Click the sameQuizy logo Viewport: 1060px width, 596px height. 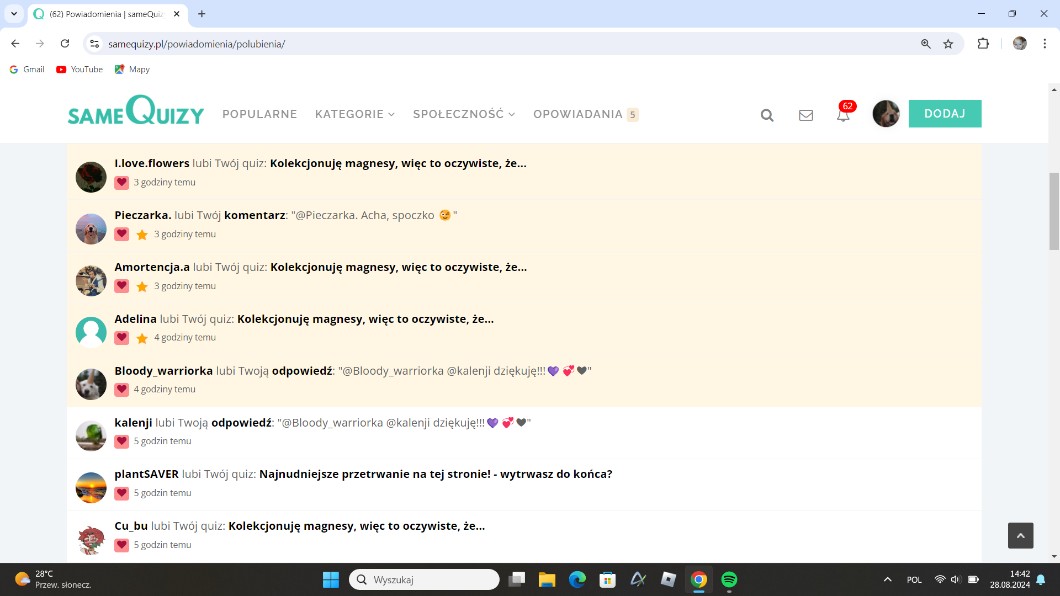tap(136, 112)
